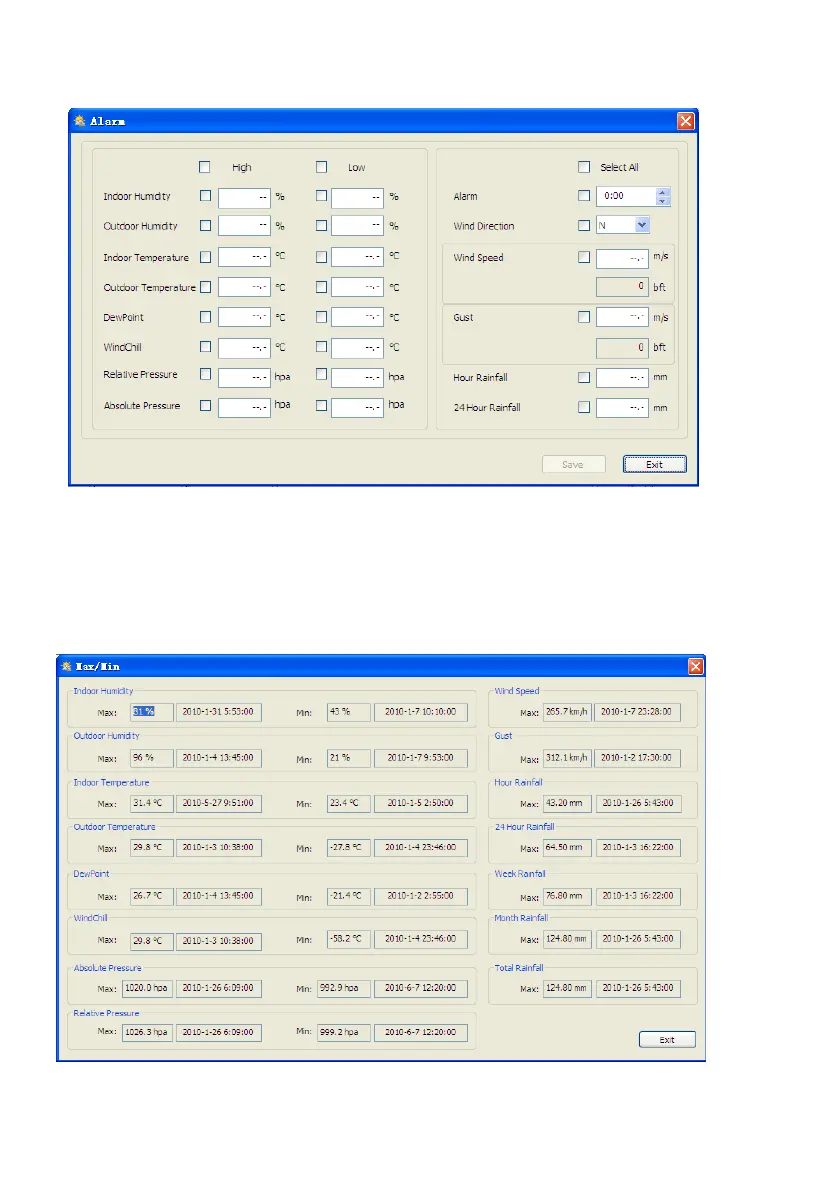Click Exit in the Alarm window
Viewport: 822px width, 1191px height.
coord(655,464)
